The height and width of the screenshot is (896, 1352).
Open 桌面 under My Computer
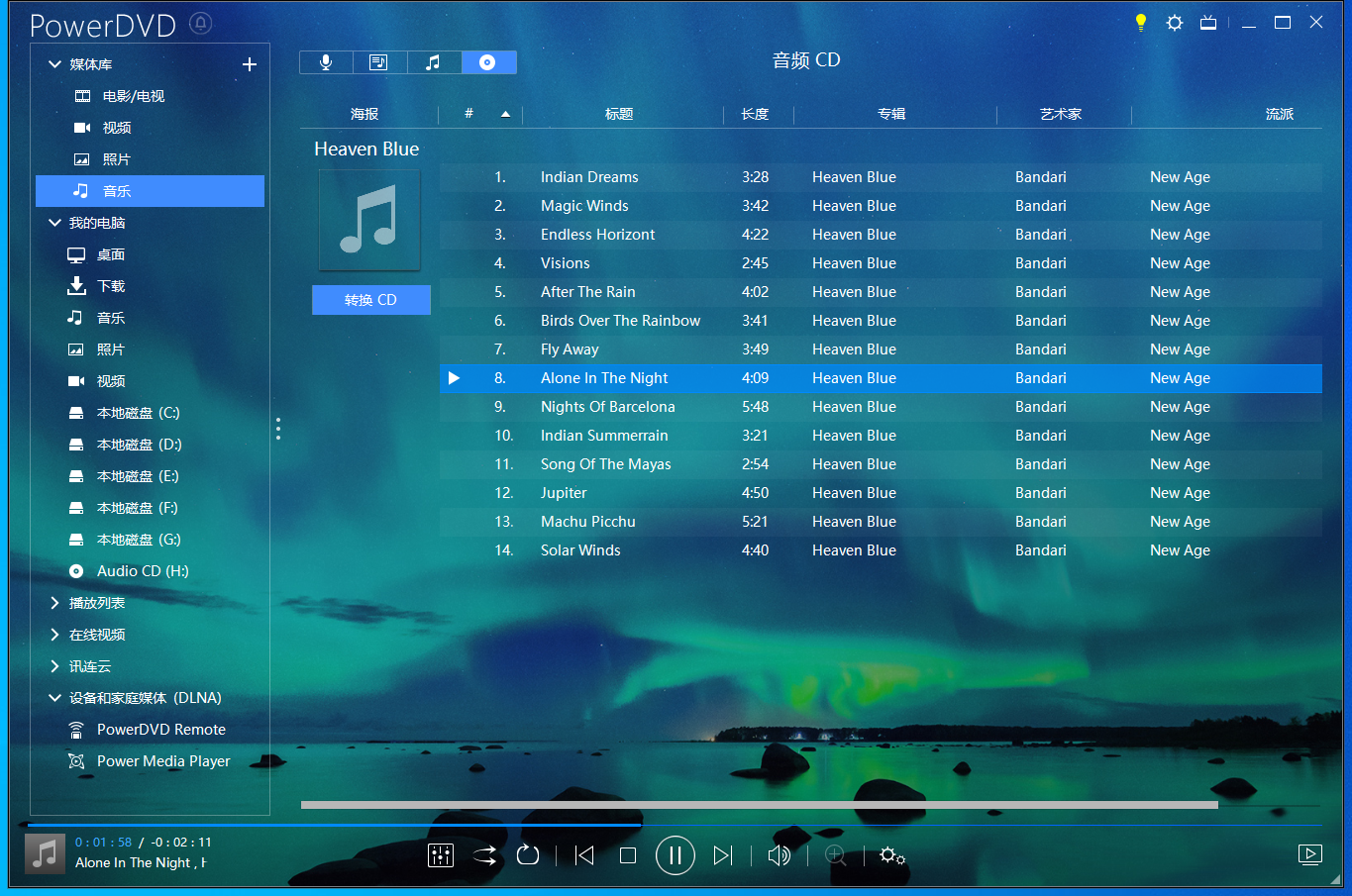[x=150, y=254]
